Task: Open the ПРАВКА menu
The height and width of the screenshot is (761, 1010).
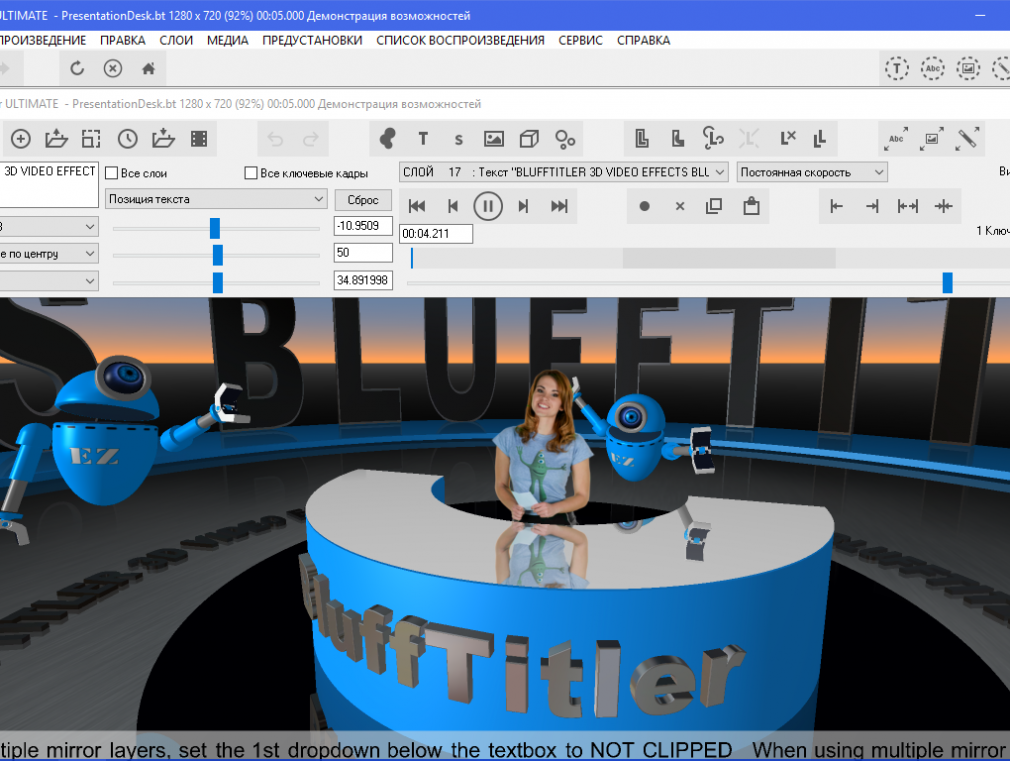Action: (122, 40)
